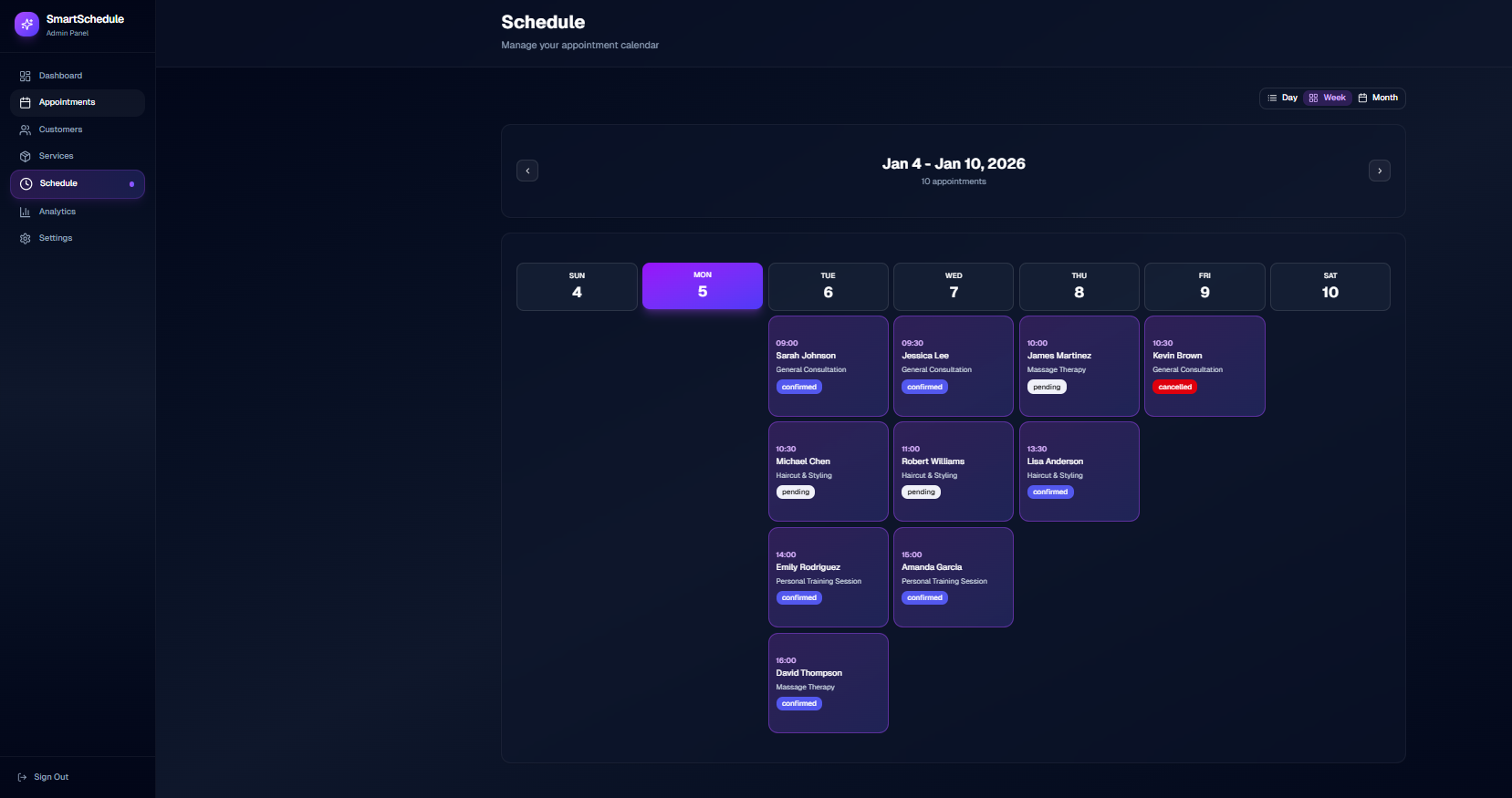
Task: Click the Settings gear icon
Action: (x=26, y=238)
